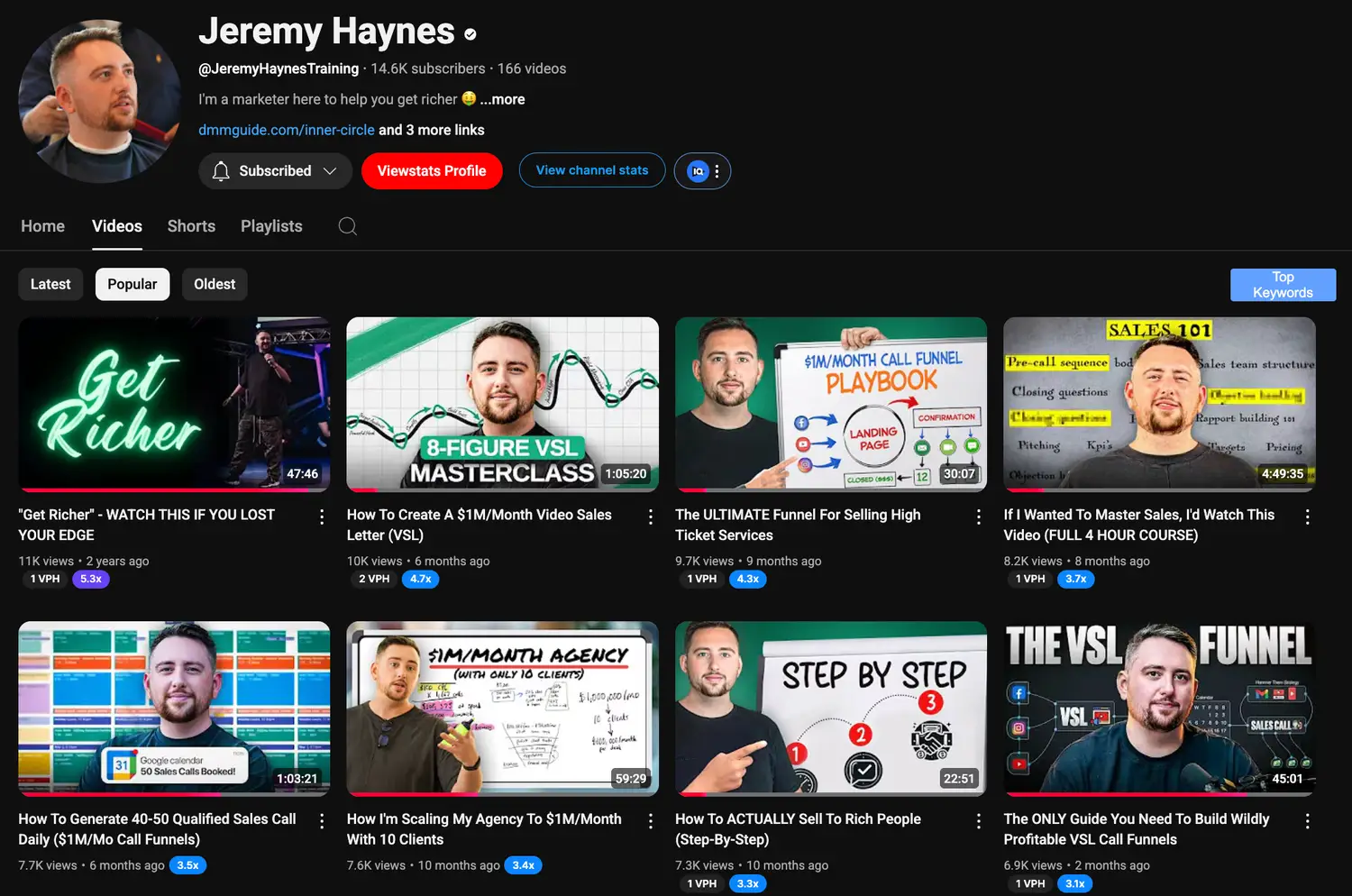This screenshot has width=1352, height=896.
Task: Switch to the Playlists tab
Action: click(x=271, y=226)
